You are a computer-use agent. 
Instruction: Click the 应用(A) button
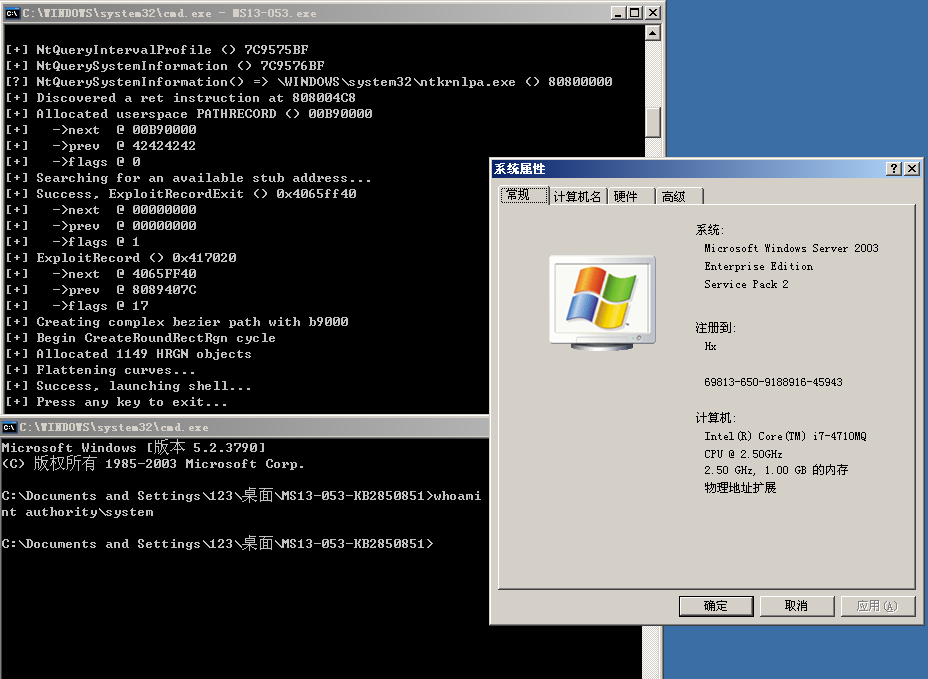pos(876,606)
